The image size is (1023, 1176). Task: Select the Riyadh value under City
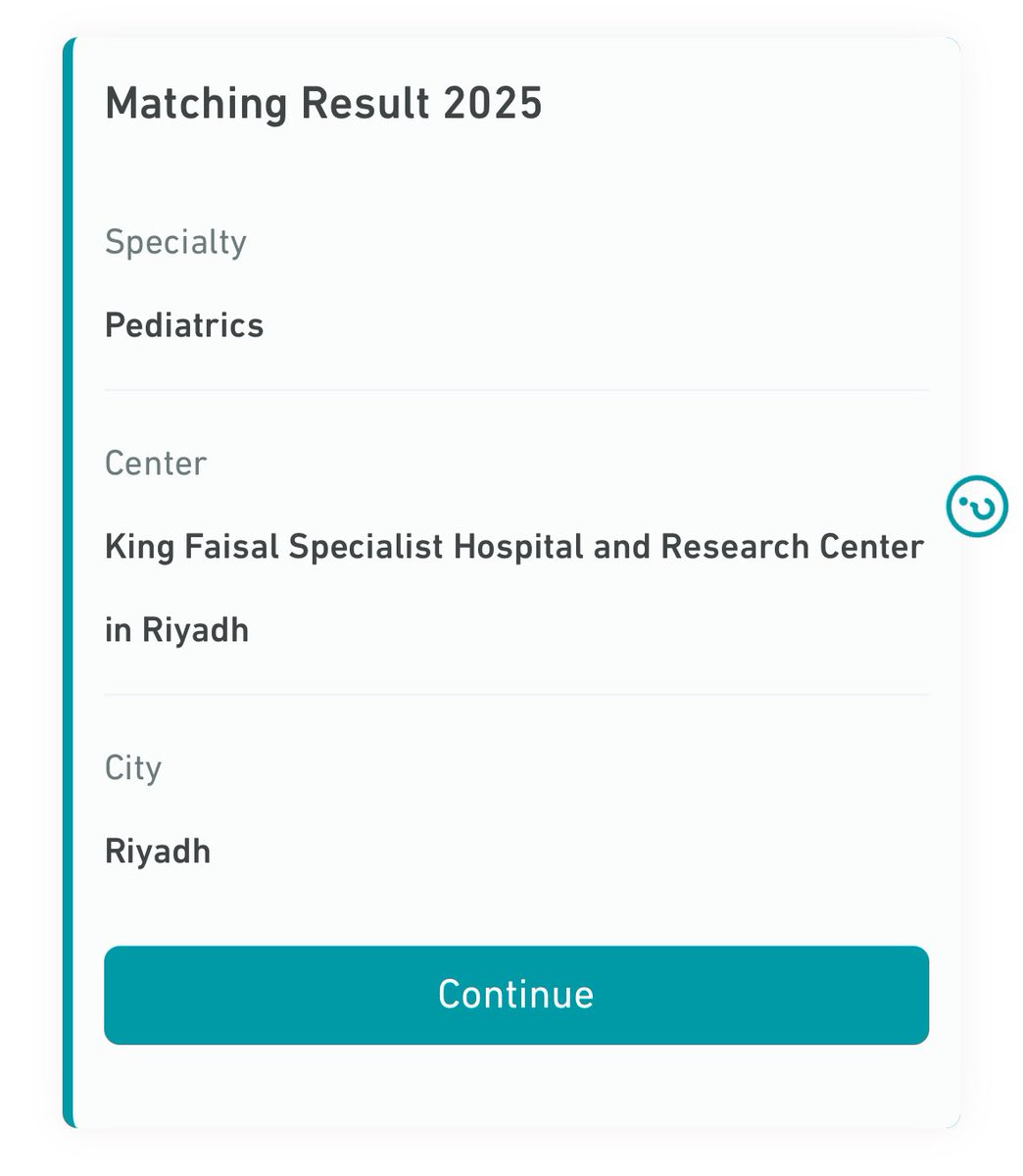point(158,852)
